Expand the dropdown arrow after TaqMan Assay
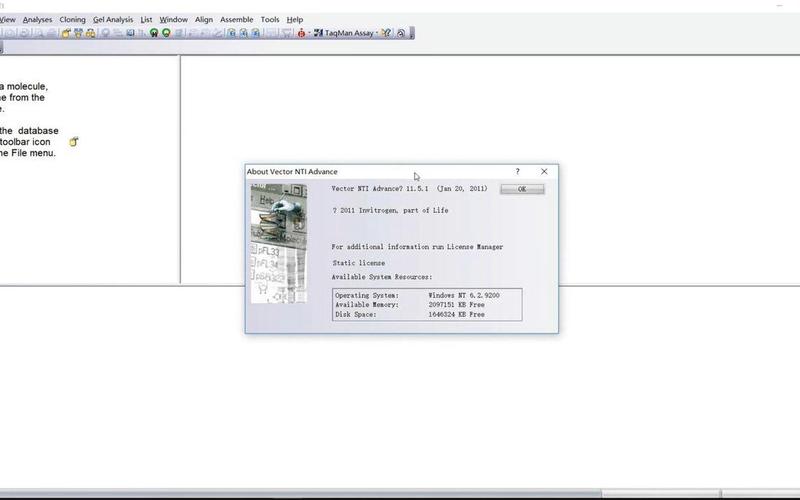The image size is (800, 500). [377, 33]
